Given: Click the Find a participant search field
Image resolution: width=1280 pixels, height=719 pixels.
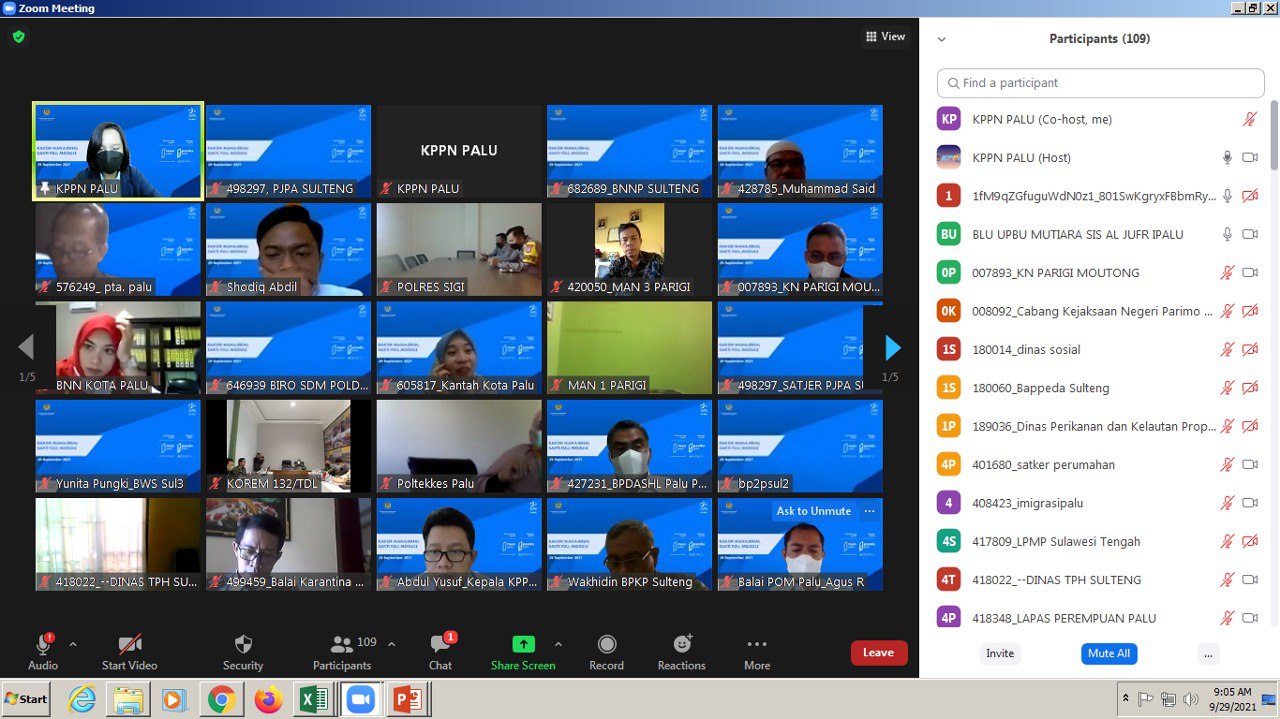Looking at the screenshot, I should coord(1100,83).
